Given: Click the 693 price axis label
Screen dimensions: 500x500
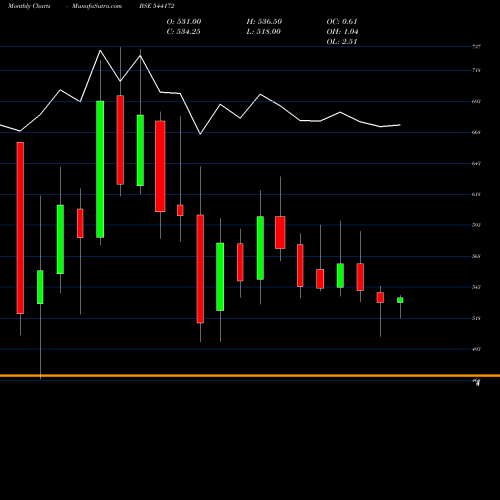Looking at the screenshot, I should (476, 101).
